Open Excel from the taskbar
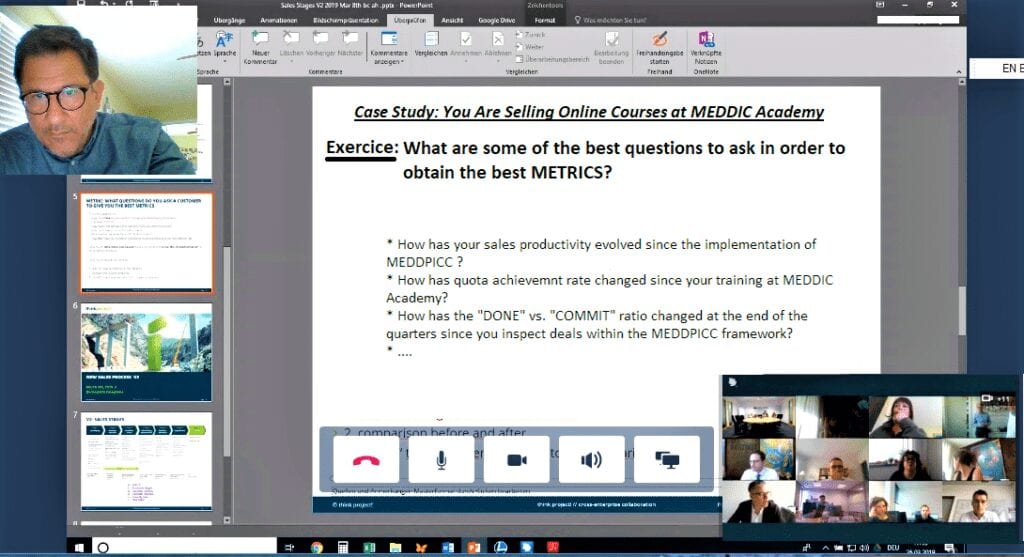This screenshot has height=557, width=1024. coord(368,547)
